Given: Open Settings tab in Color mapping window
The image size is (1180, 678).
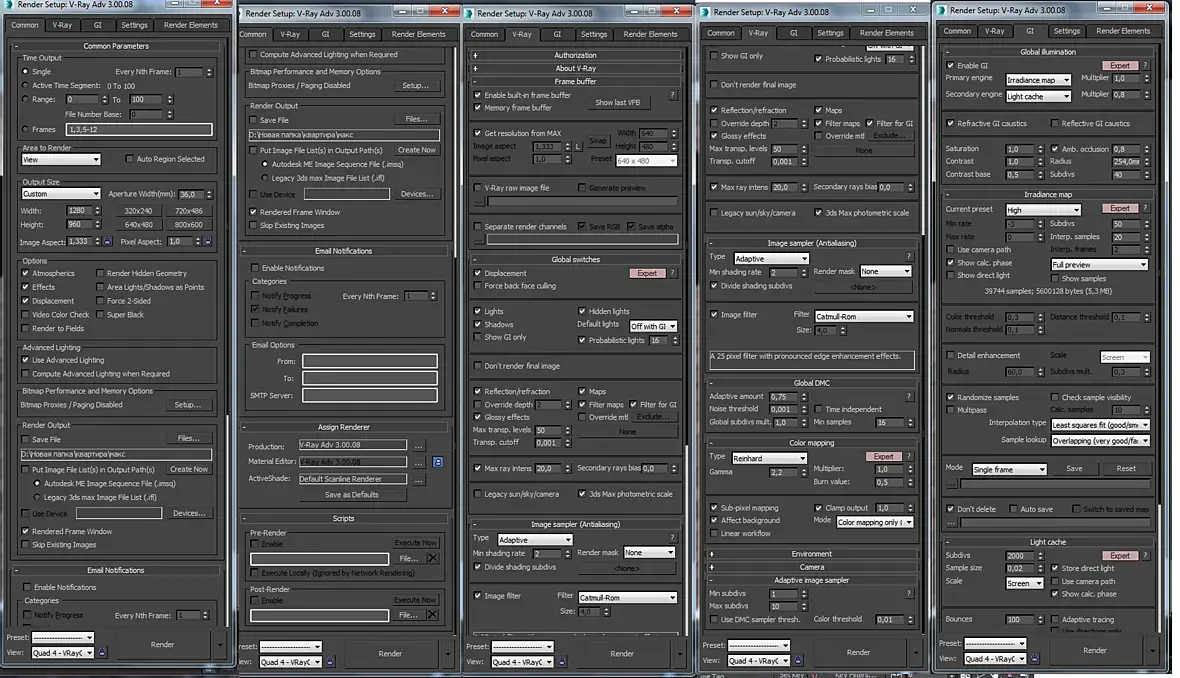Looking at the screenshot, I should click(x=830, y=32).
